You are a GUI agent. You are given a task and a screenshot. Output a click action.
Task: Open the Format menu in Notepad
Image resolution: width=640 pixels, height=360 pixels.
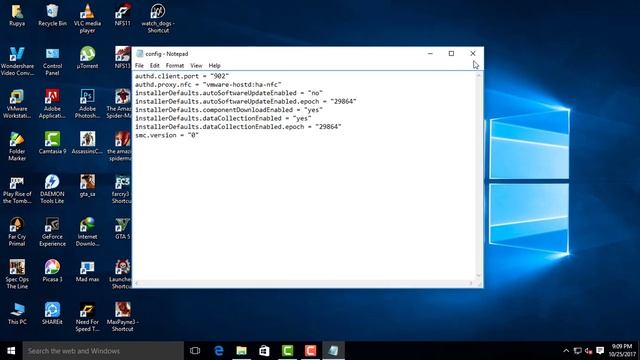(x=175, y=65)
